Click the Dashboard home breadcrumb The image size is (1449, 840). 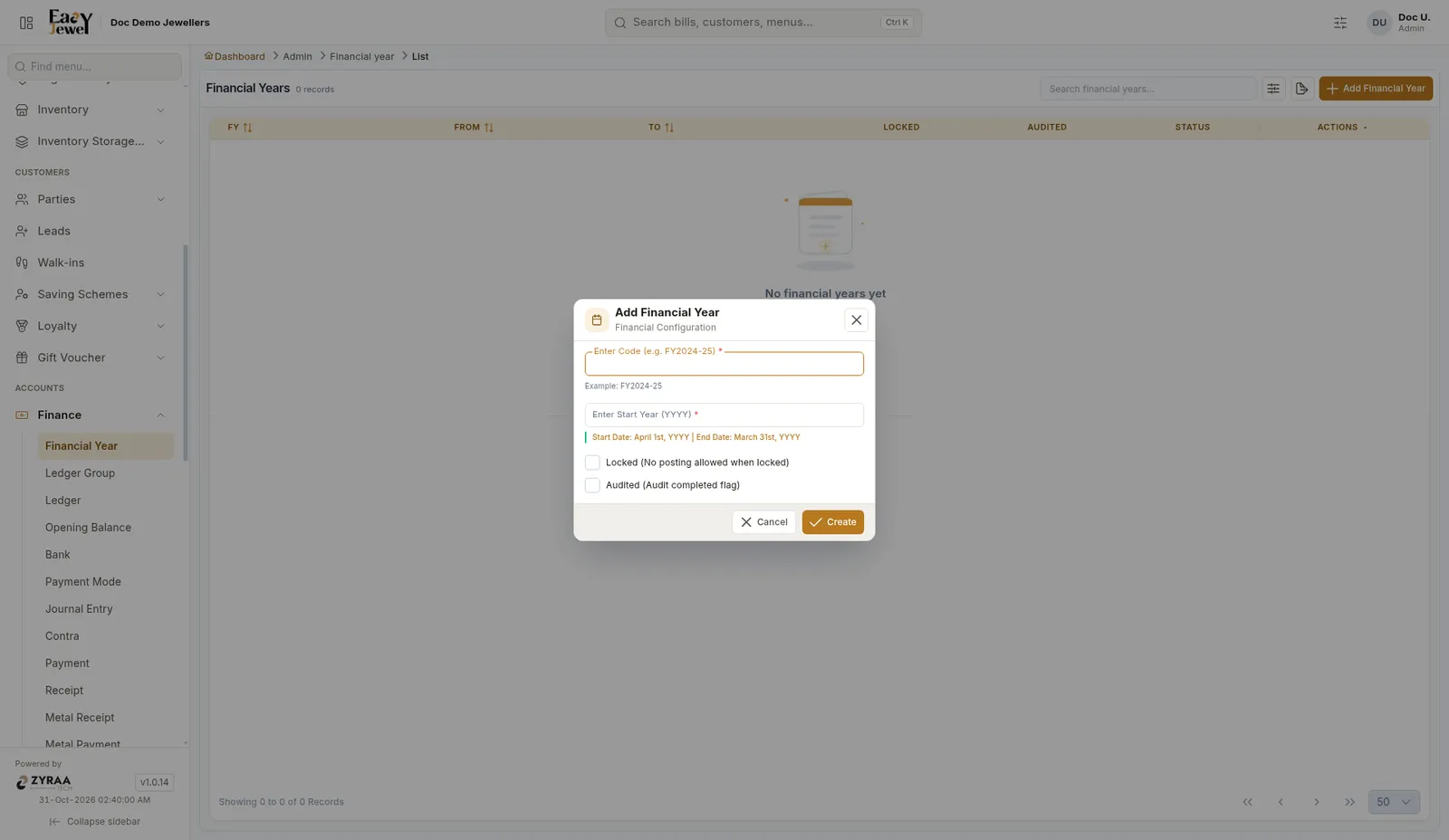pos(235,56)
